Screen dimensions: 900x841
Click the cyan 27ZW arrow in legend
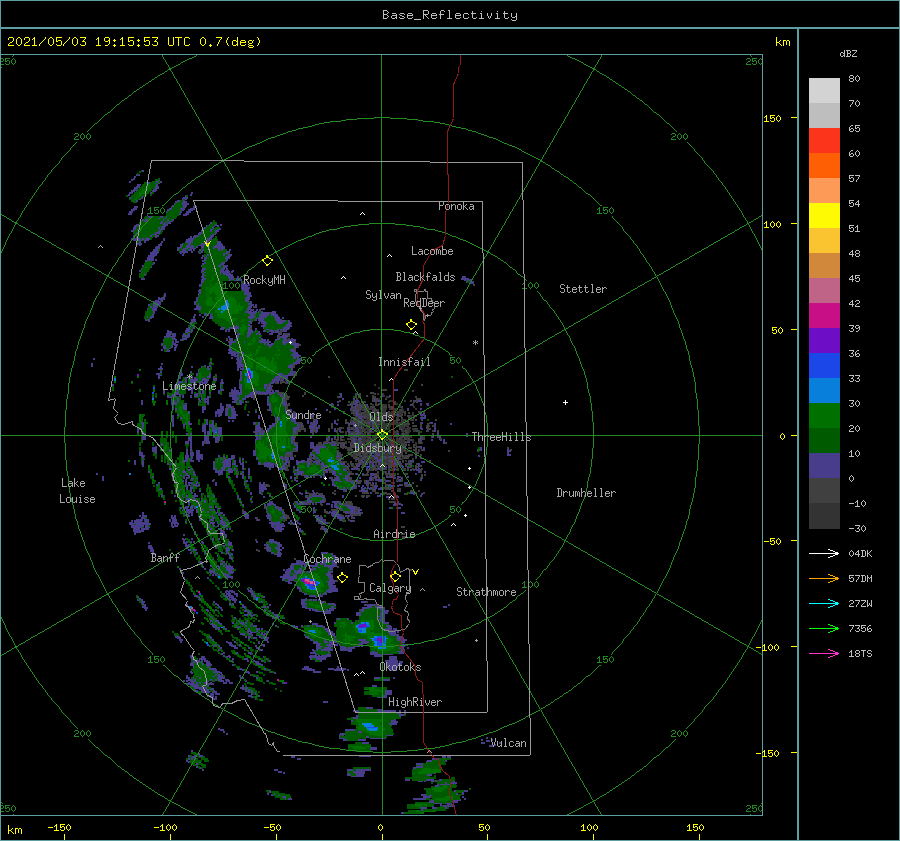(x=824, y=603)
